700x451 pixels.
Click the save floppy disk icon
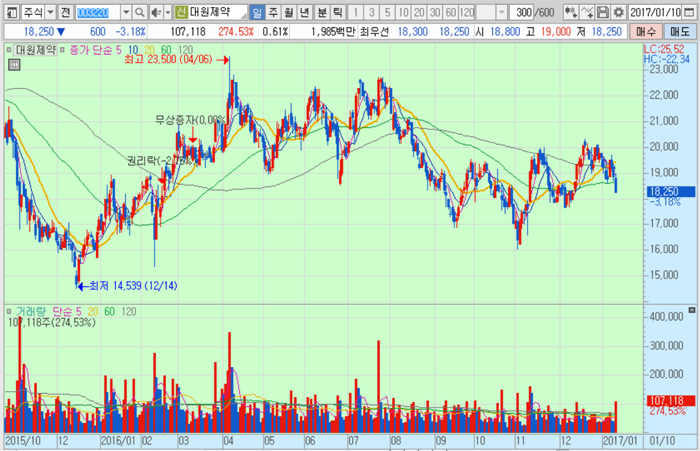[604, 12]
